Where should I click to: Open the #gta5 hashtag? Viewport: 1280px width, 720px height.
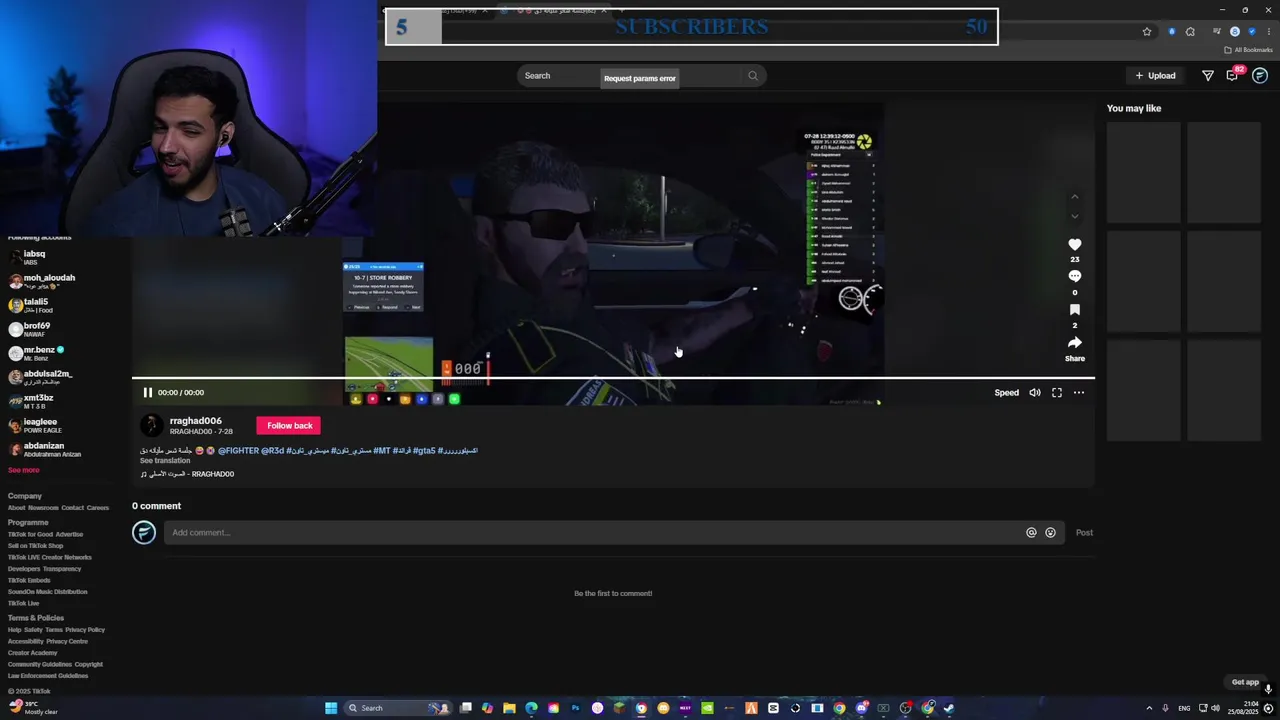click(x=424, y=451)
